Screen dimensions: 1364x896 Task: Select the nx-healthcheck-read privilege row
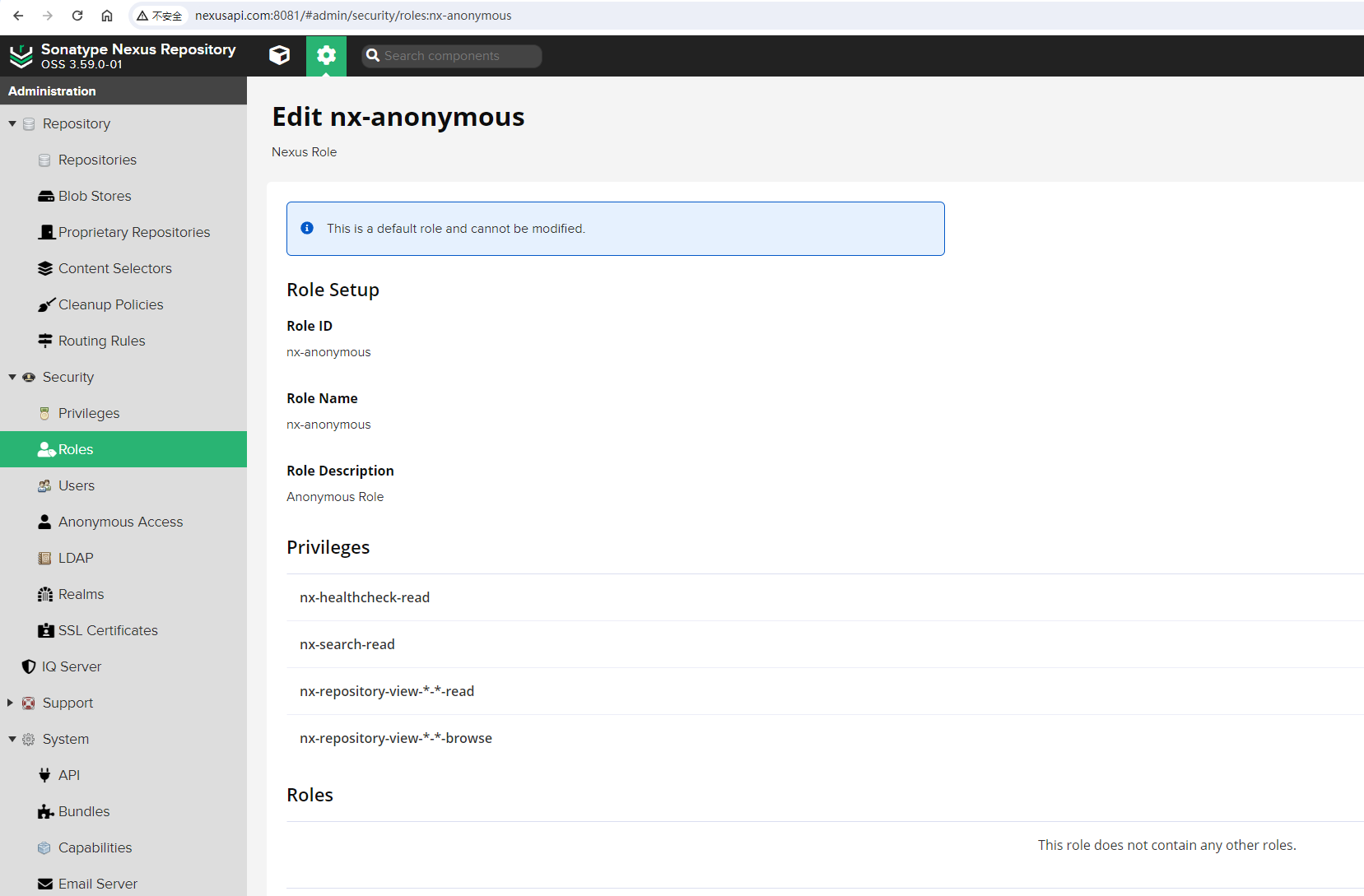[825, 597]
